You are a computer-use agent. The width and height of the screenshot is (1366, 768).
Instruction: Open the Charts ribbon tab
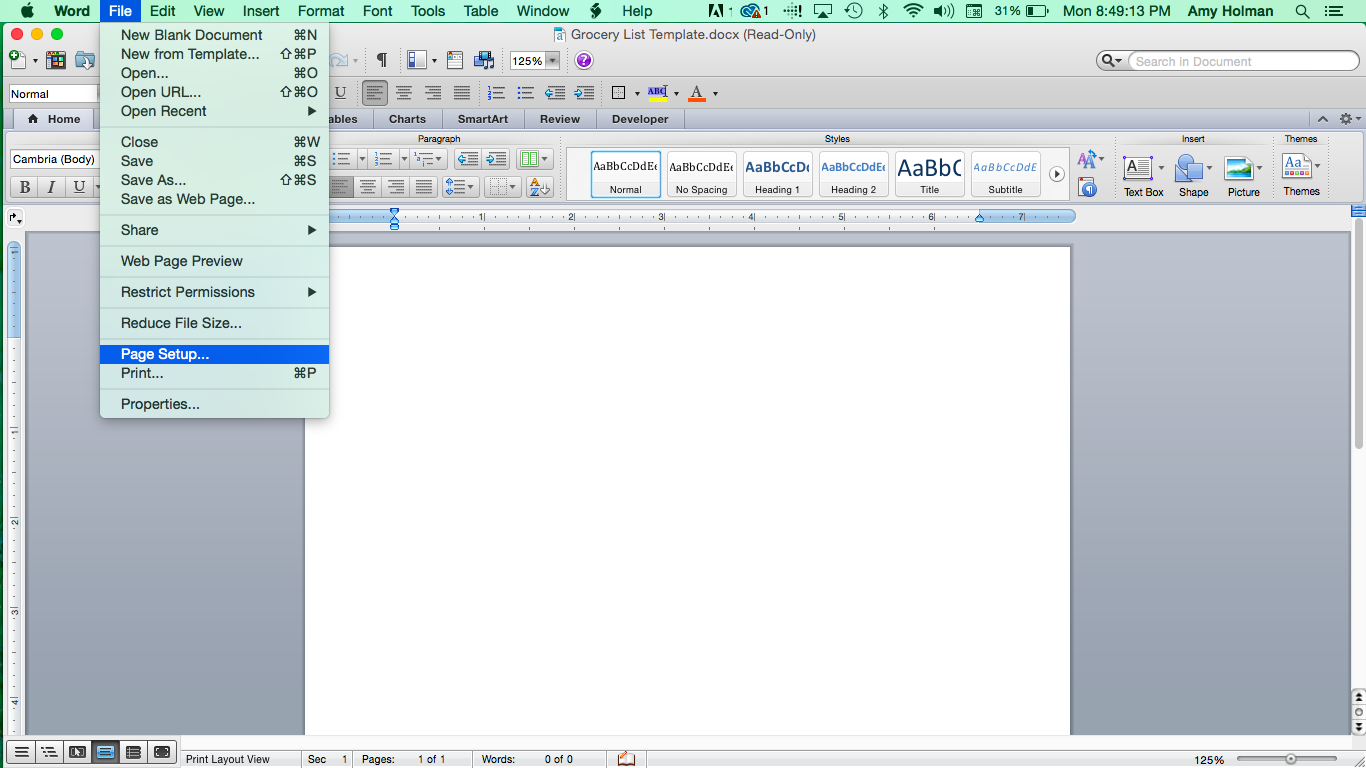click(x=407, y=119)
